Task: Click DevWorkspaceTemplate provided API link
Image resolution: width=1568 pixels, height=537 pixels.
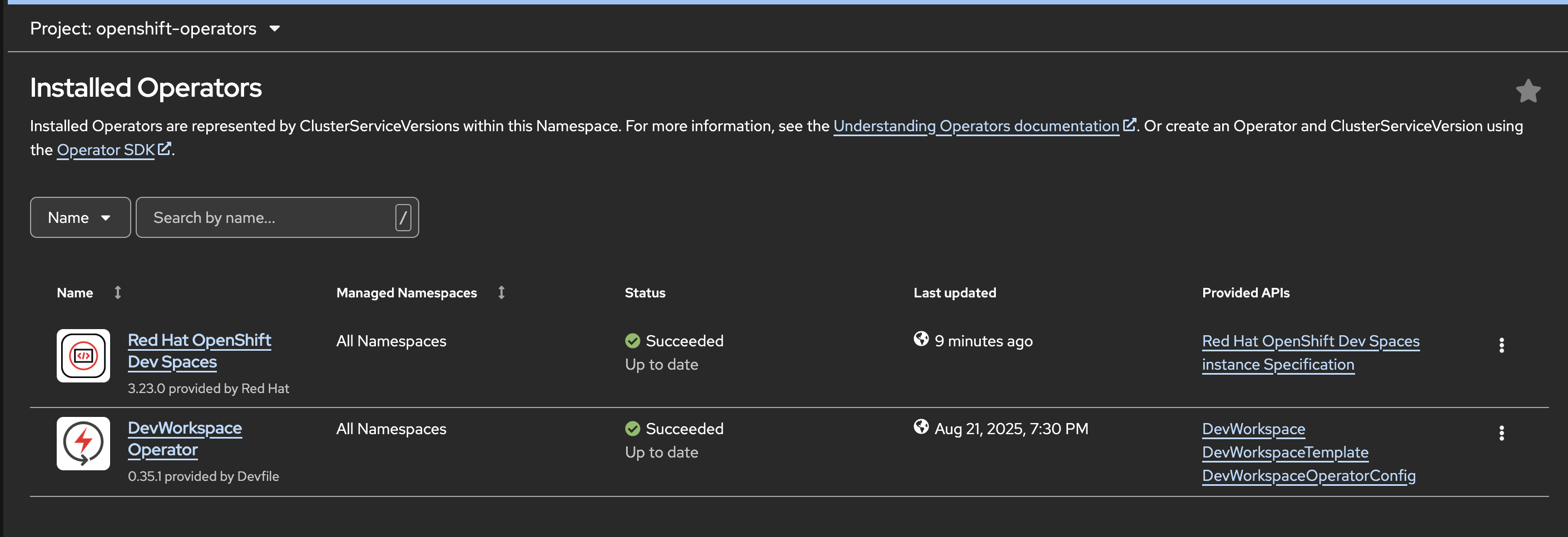Action: click(x=1285, y=453)
